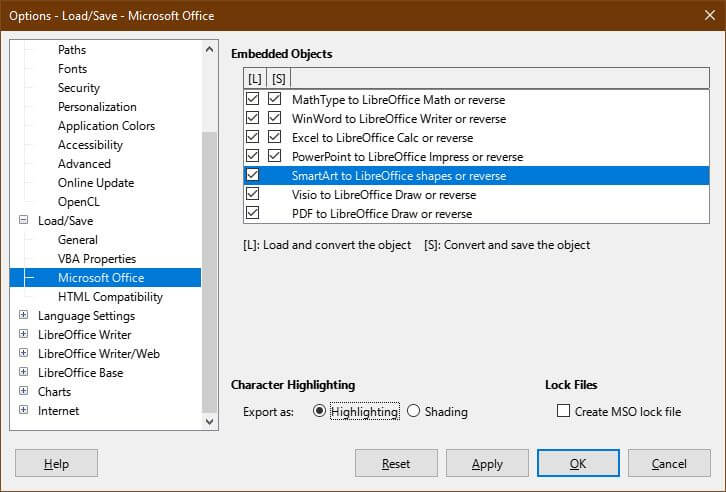Click the OK button
The width and height of the screenshot is (726, 492).
point(578,464)
